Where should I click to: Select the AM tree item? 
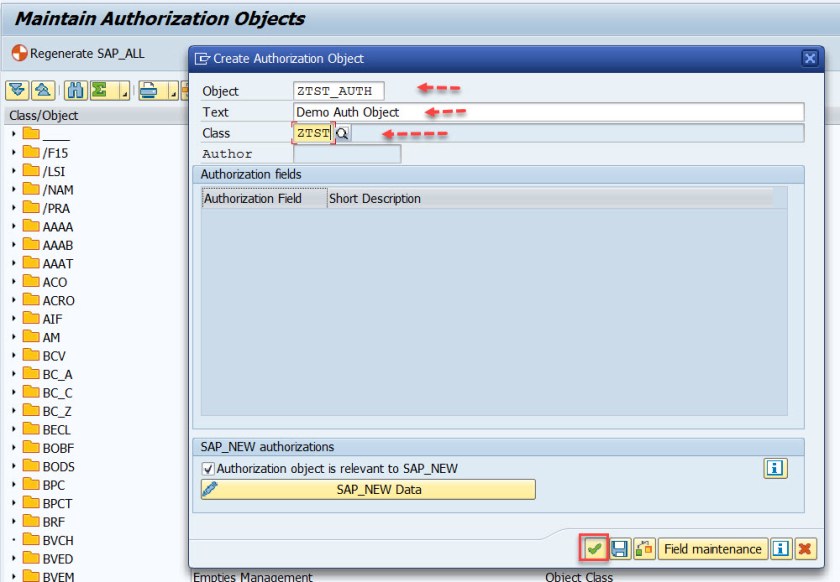pos(51,337)
